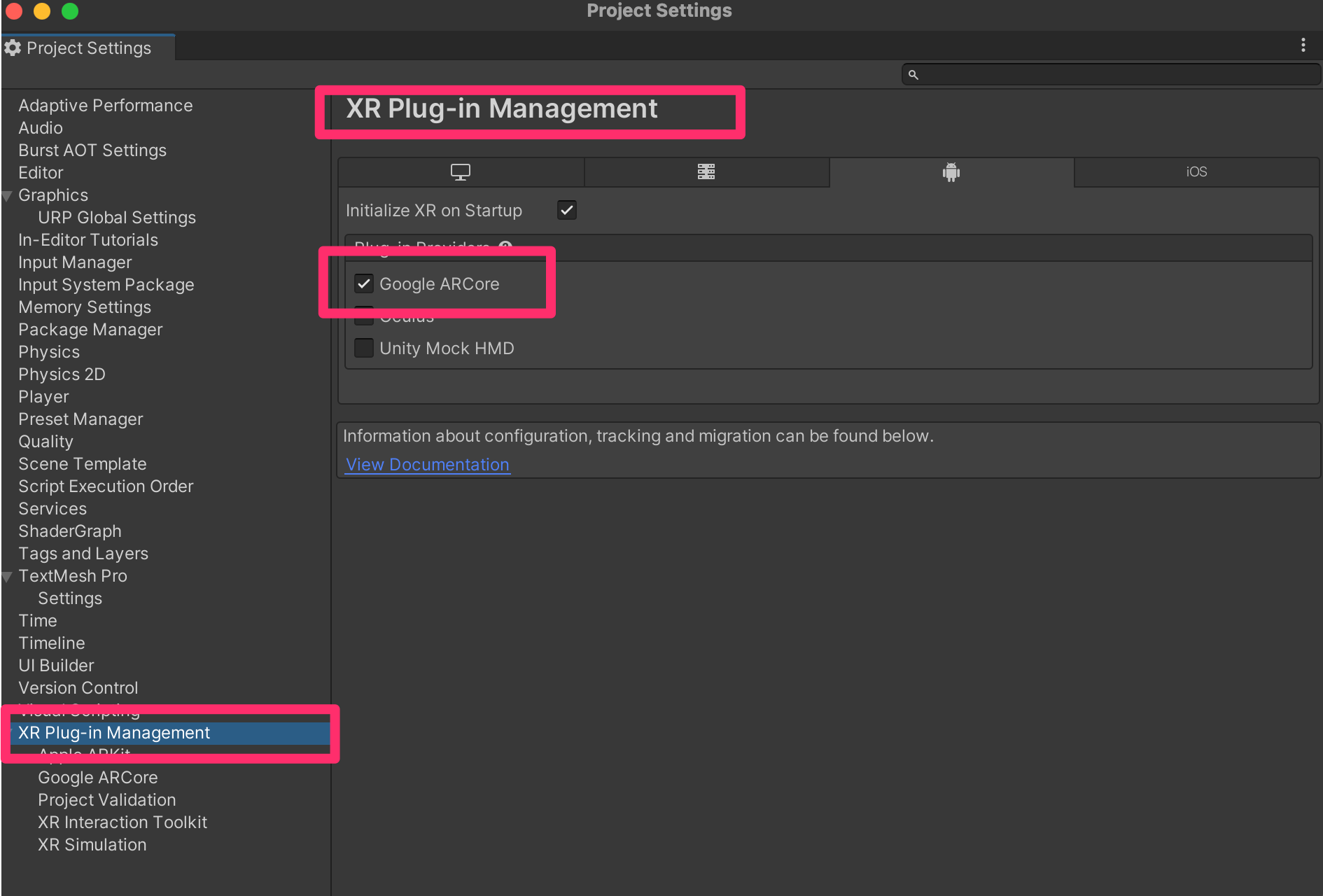Viewport: 1323px width, 896px height.
Task: Disable Initialize XR on Startup checkbox
Action: point(566,211)
